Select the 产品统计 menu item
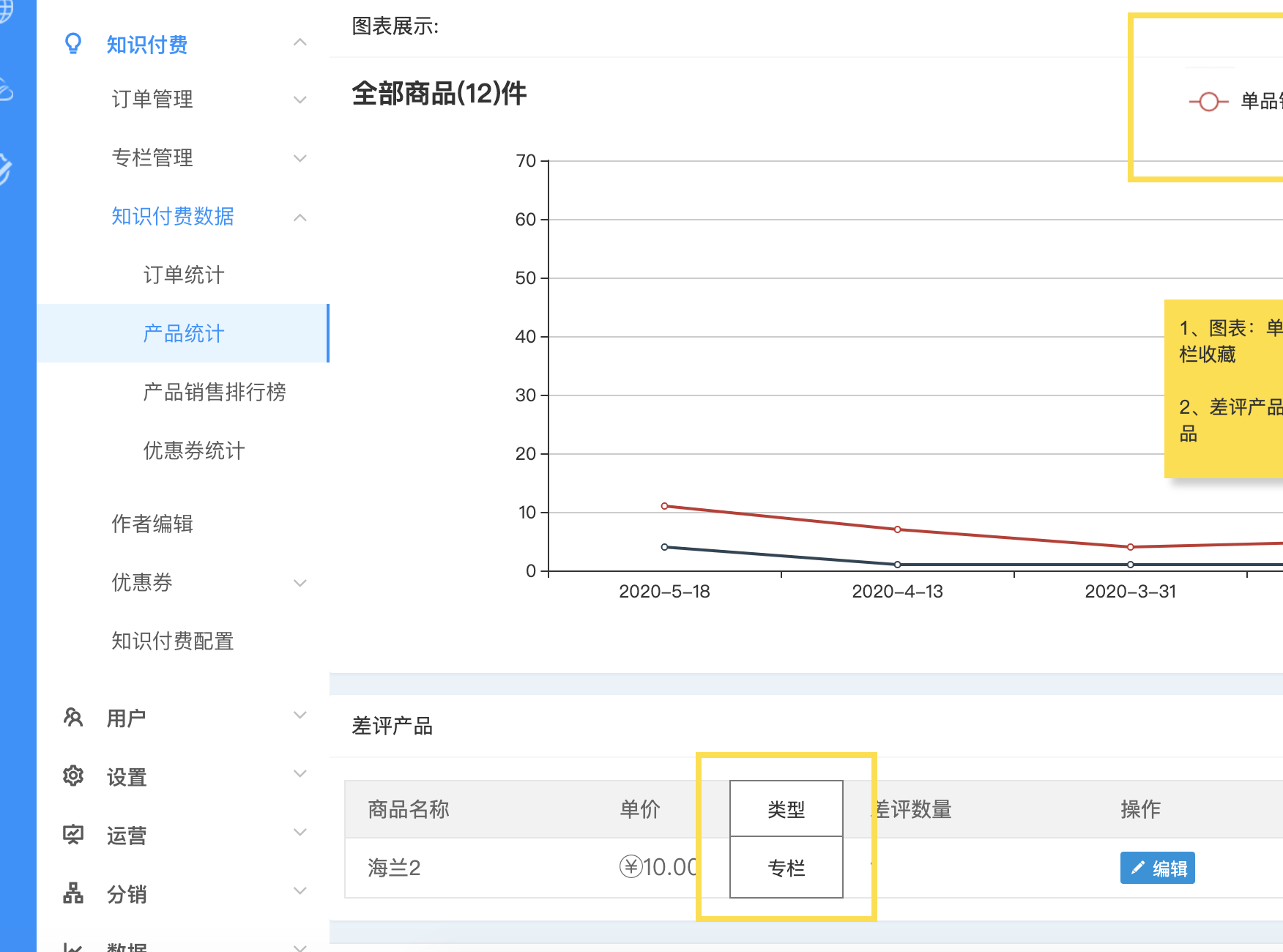 tap(184, 333)
